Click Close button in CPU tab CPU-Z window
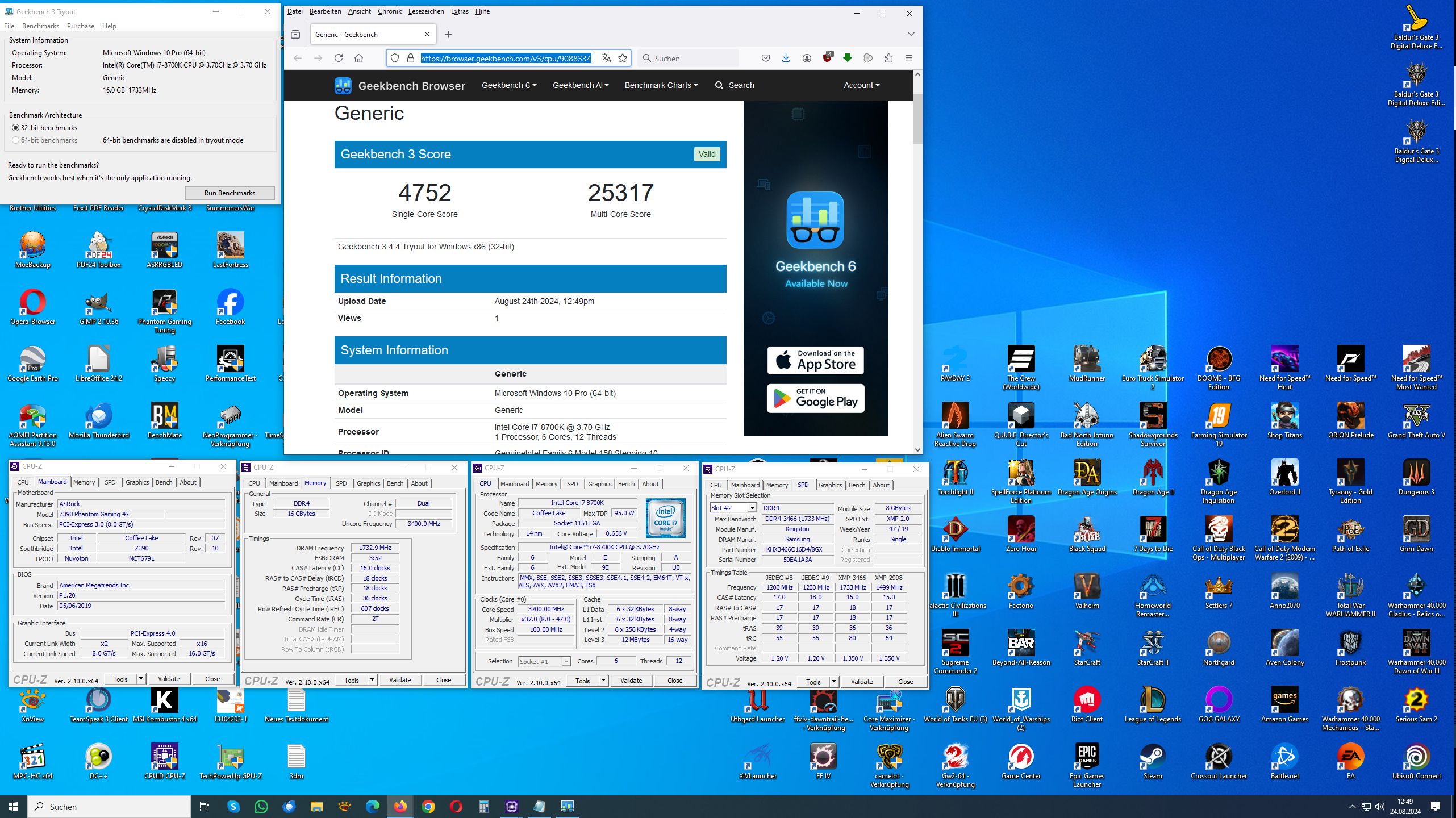Viewport: 1456px width, 818px height. tap(674, 681)
